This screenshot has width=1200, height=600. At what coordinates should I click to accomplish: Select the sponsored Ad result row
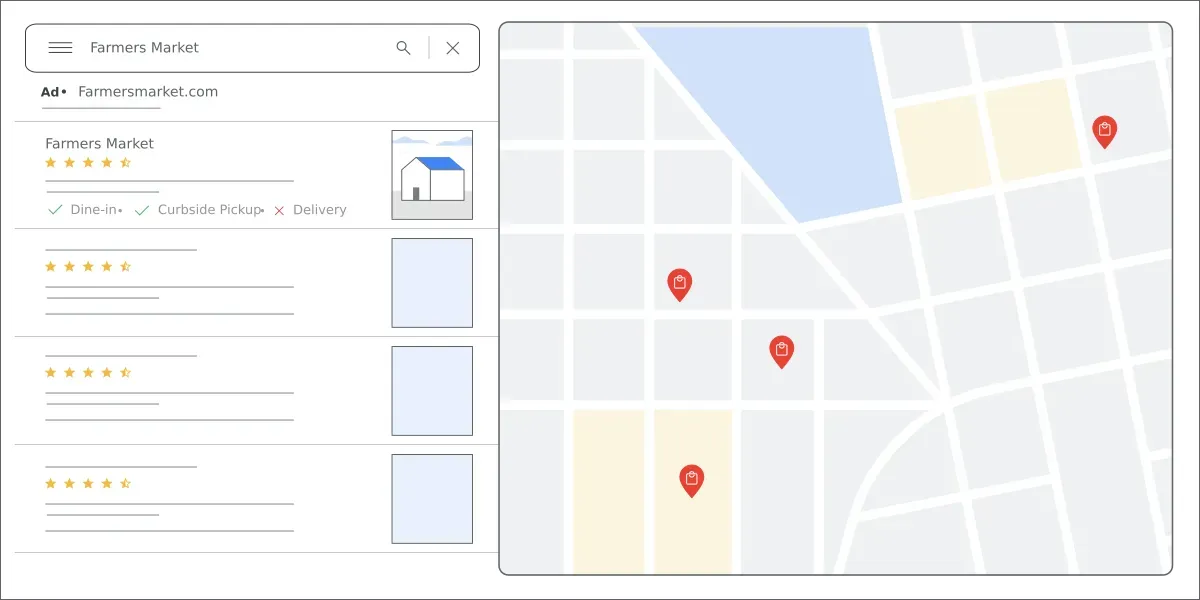(150, 92)
